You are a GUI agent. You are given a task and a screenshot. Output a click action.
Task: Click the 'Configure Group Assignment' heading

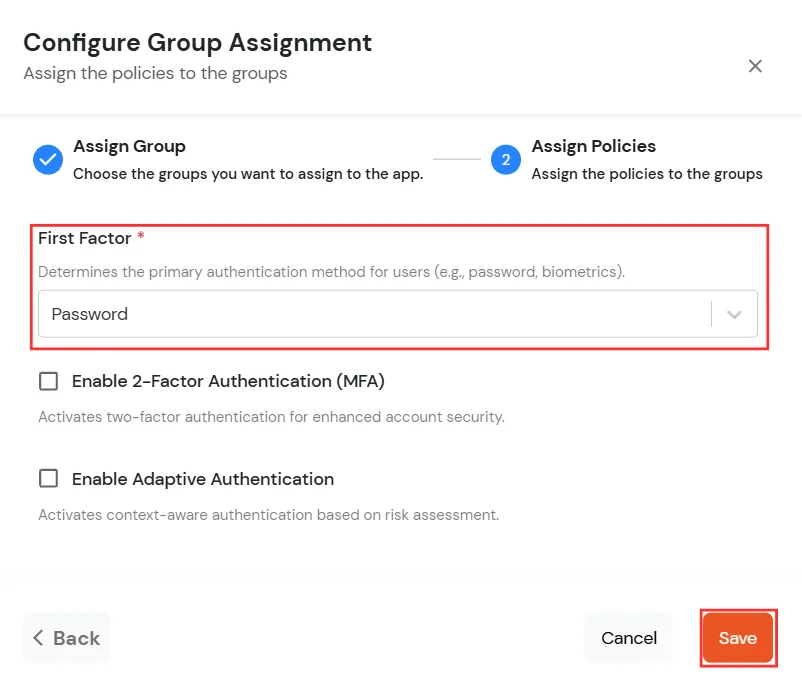tap(197, 42)
